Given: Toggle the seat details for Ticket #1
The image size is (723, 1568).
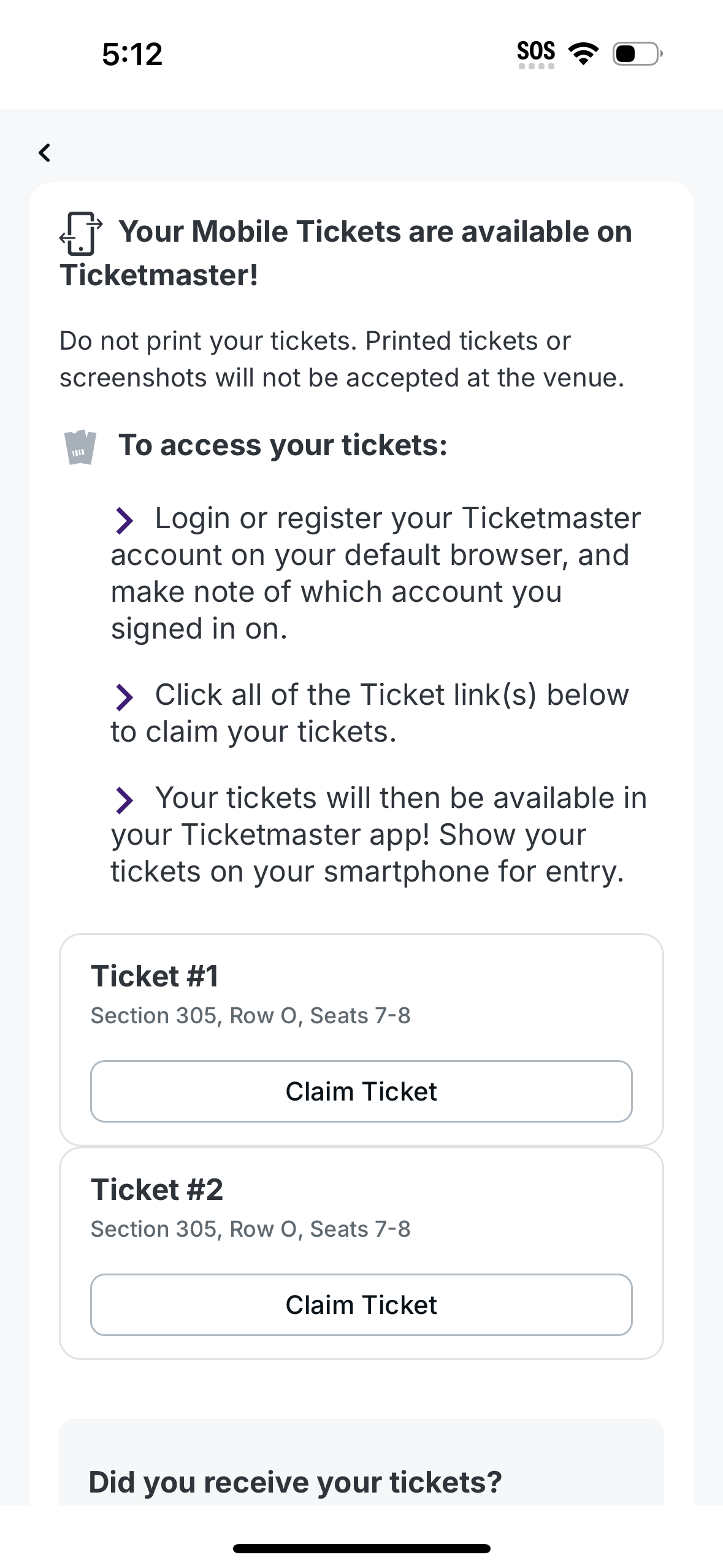Looking at the screenshot, I should 252,1015.
